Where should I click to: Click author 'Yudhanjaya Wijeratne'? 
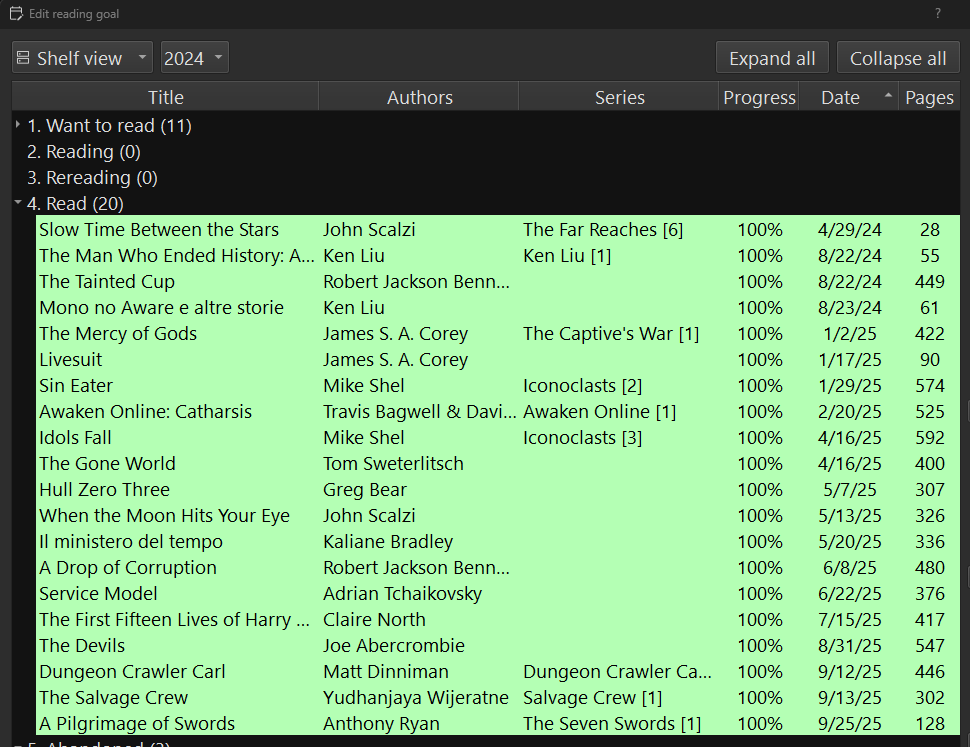pyautogui.click(x=416, y=697)
